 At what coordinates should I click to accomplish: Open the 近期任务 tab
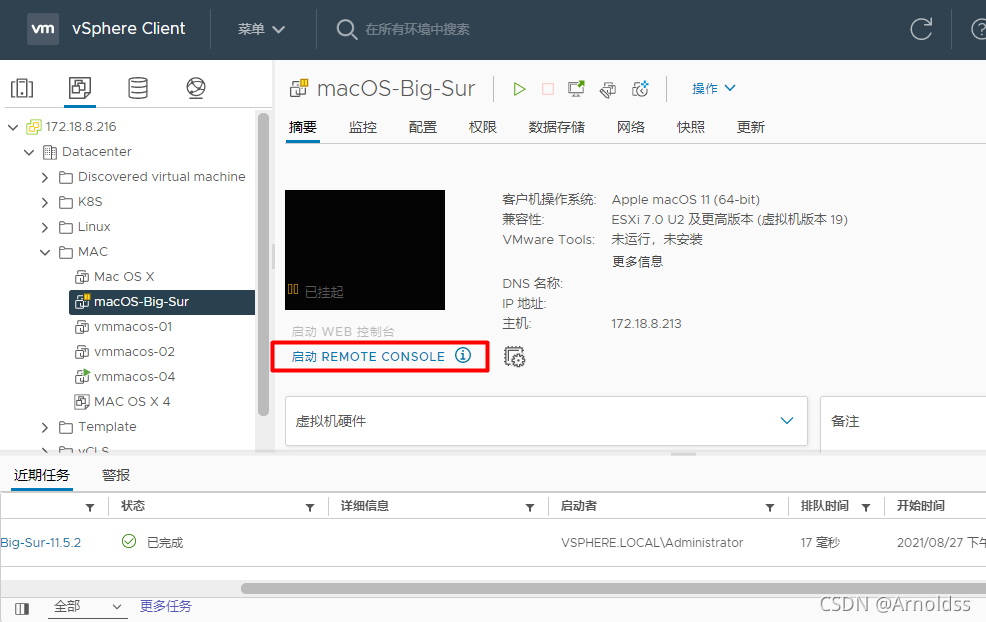pyautogui.click(x=42, y=475)
